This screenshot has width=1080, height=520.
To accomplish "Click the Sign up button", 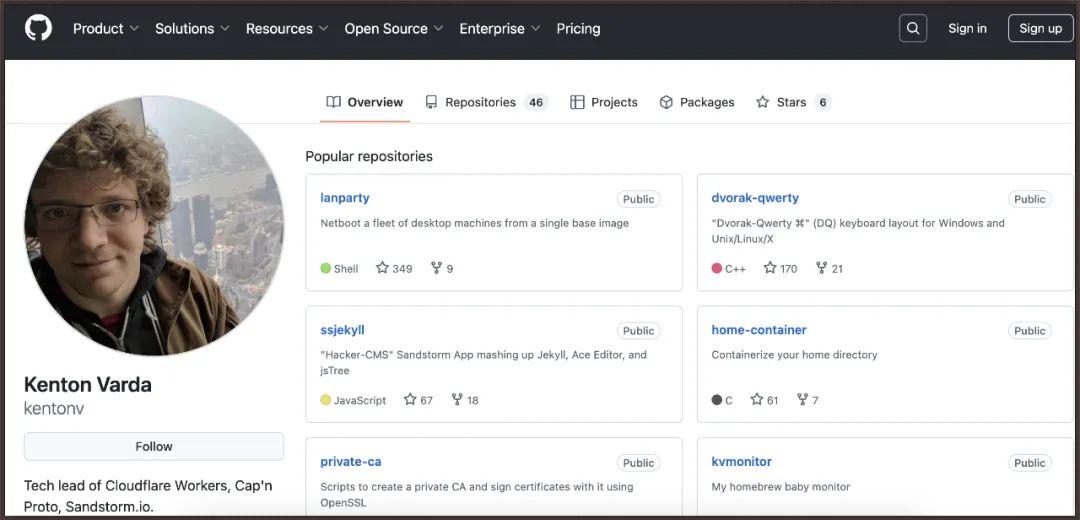I will click(1040, 28).
